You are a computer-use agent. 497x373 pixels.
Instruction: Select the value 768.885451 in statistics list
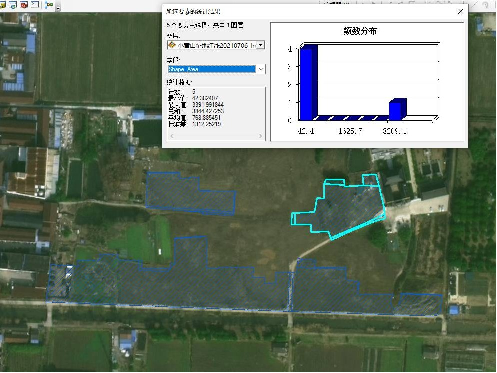pyautogui.click(x=206, y=118)
